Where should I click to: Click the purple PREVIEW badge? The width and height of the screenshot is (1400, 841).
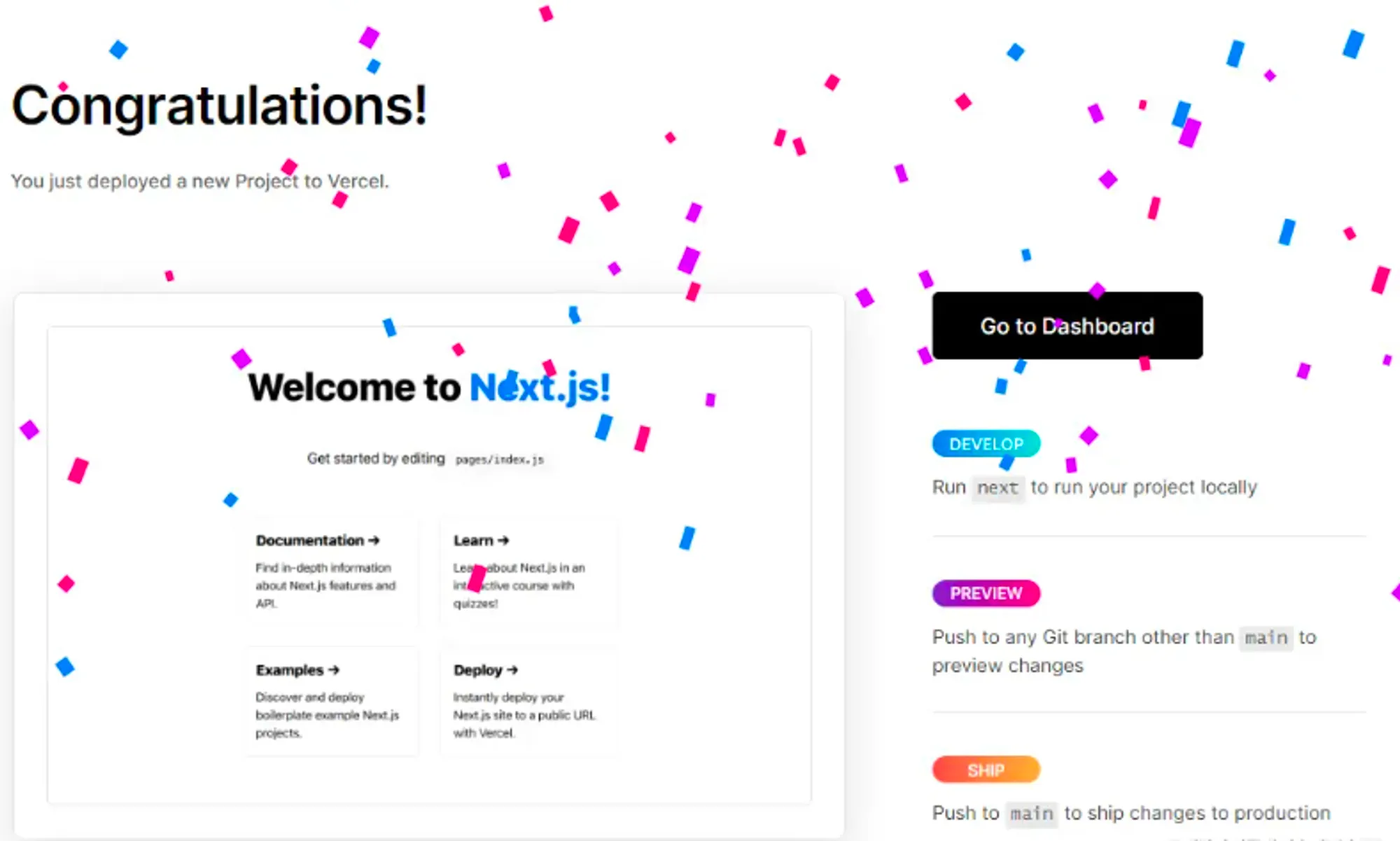pos(986,593)
